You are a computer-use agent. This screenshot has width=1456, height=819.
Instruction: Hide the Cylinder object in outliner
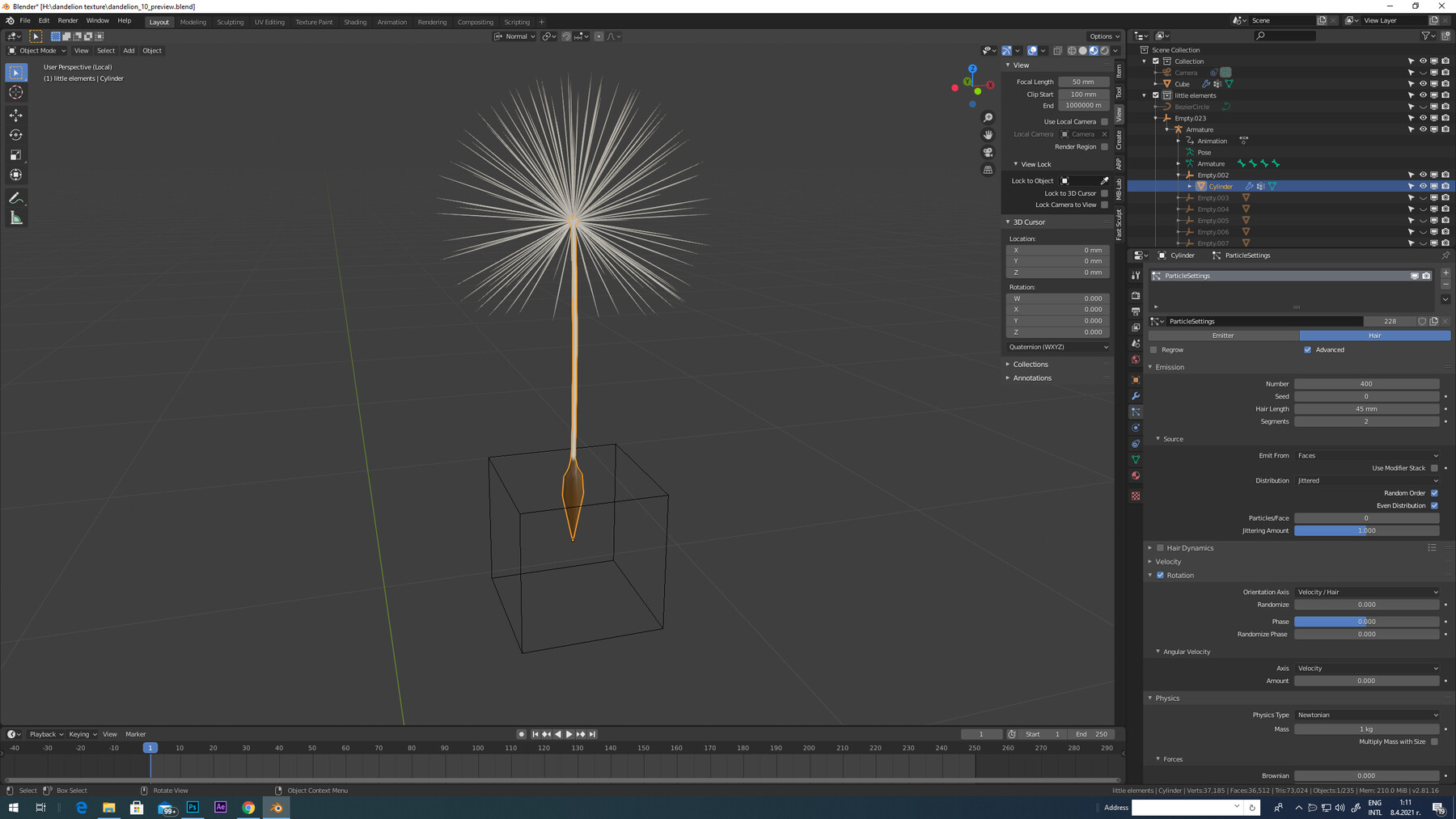point(1423,186)
